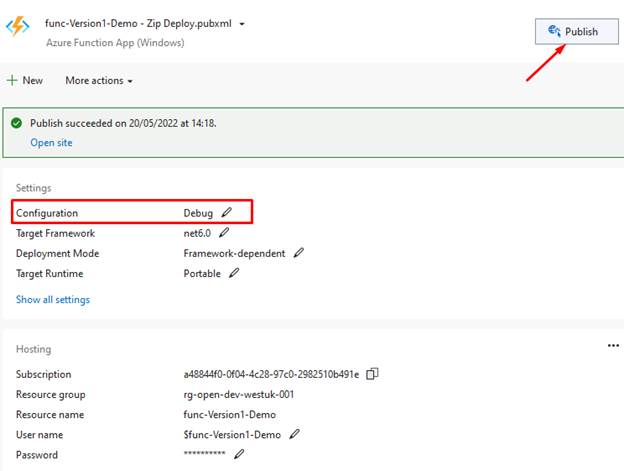
Task: Select rg-open-dev-westuk-001 resource group value
Action: click(239, 395)
